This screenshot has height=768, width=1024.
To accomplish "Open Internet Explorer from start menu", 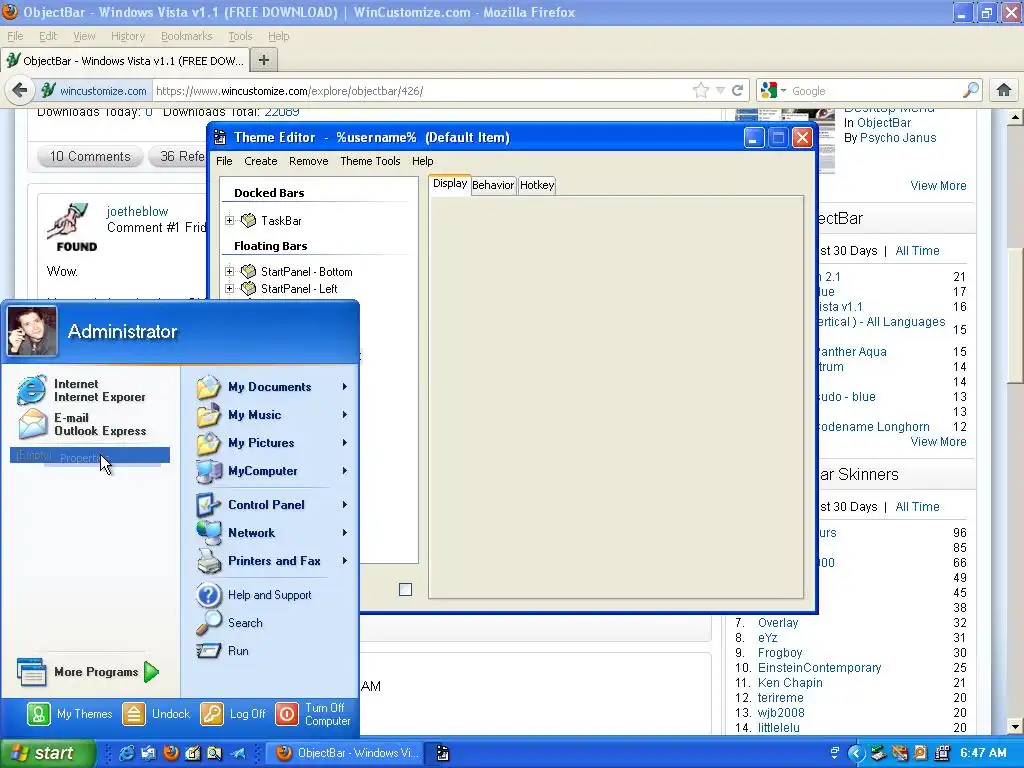I will (x=82, y=390).
